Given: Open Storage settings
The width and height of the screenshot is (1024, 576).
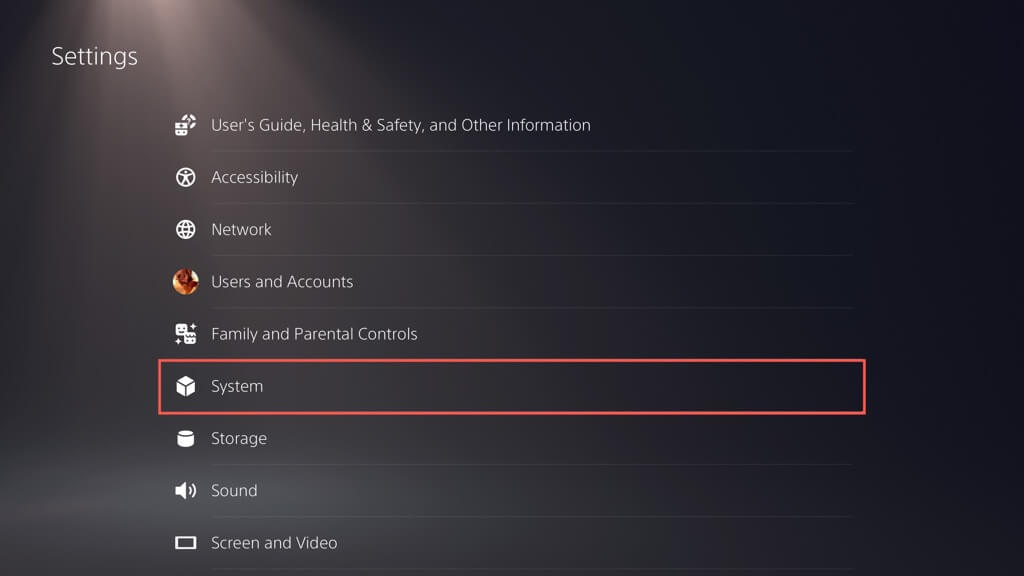Looking at the screenshot, I should pyautogui.click(x=239, y=438).
